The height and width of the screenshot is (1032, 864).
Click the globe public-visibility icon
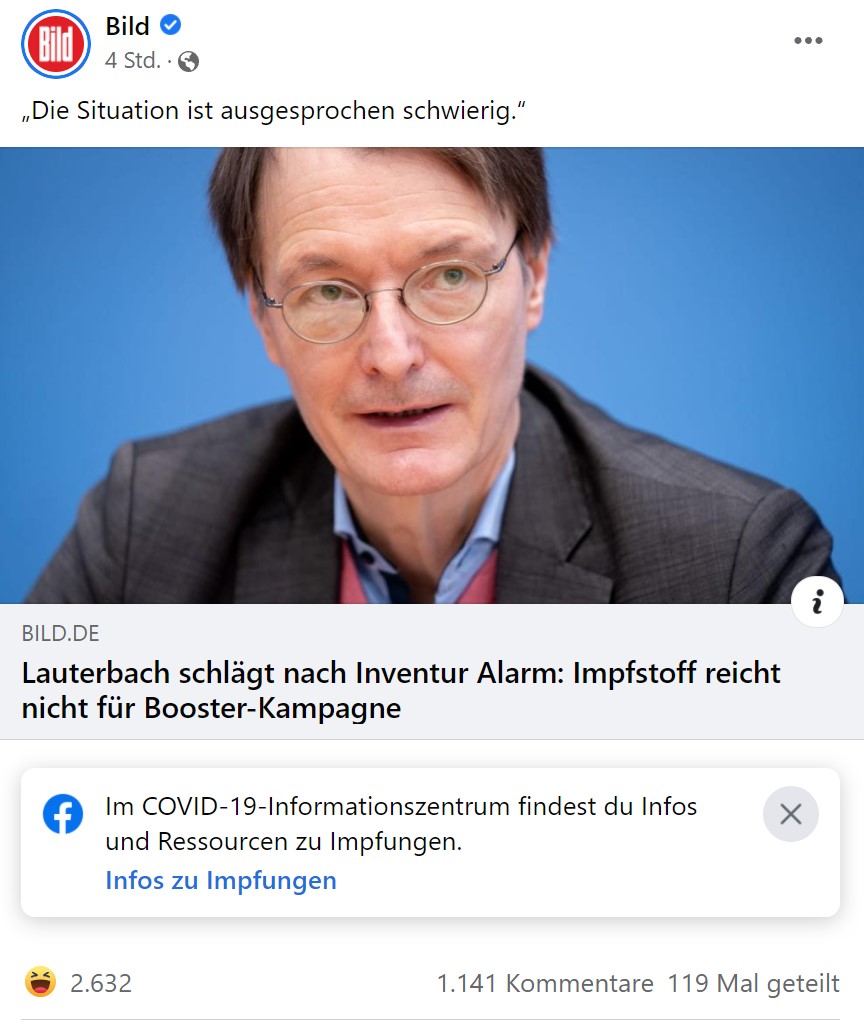tap(188, 61)
